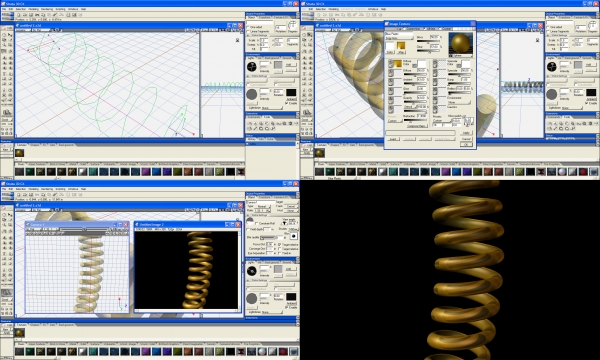This screenshot has height=360, width=600.
Task: Open the Sphere preview shape dropdown
Action: coord(460,56)
